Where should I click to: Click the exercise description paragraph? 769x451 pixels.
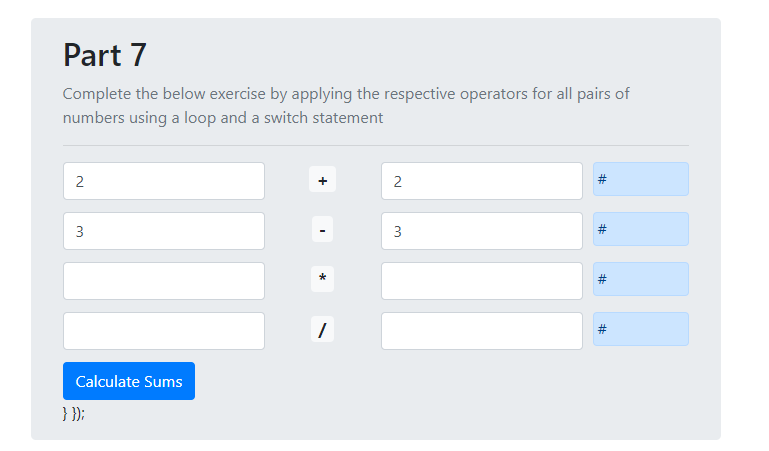345,106
